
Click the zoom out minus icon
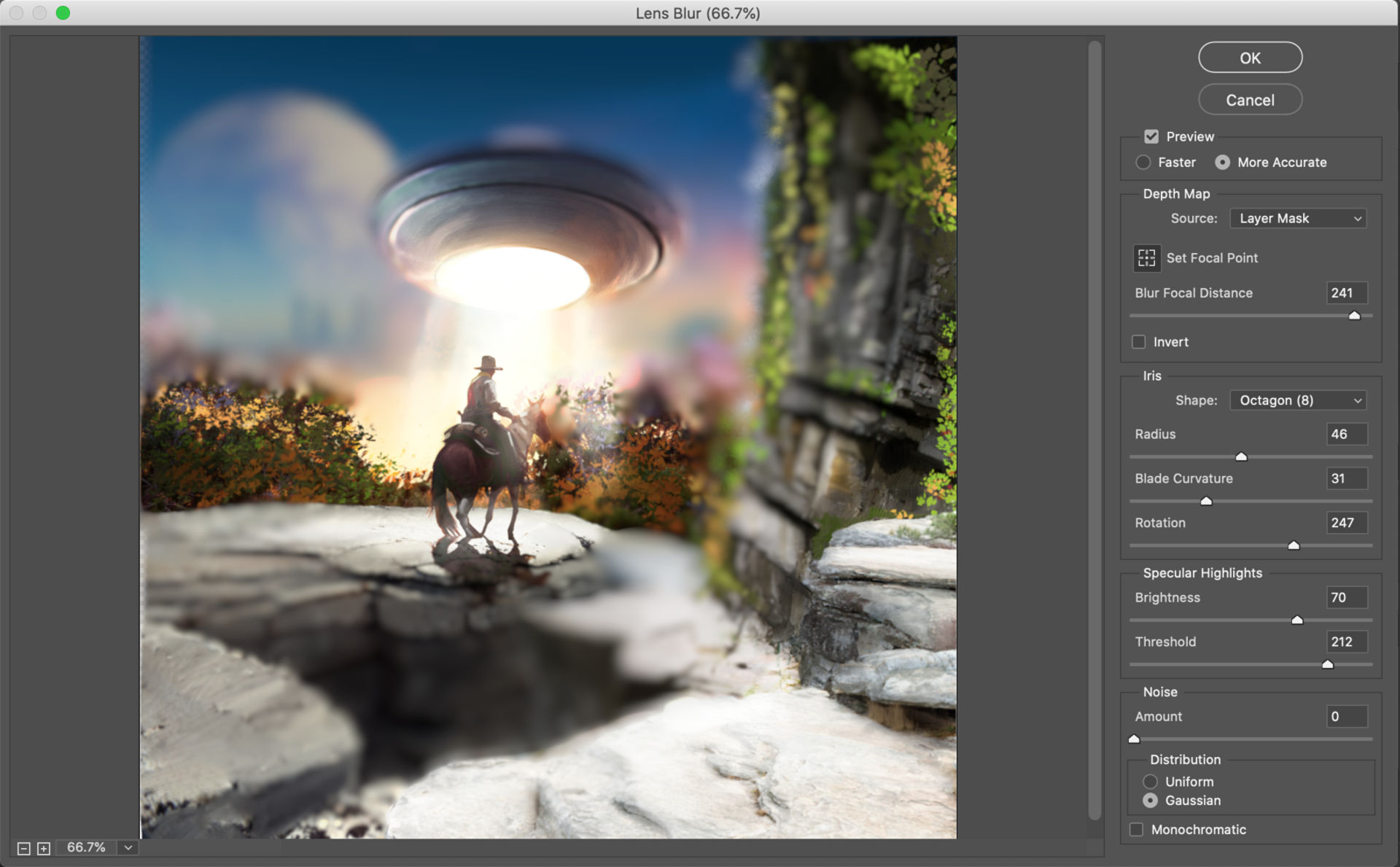click(24, 847)
